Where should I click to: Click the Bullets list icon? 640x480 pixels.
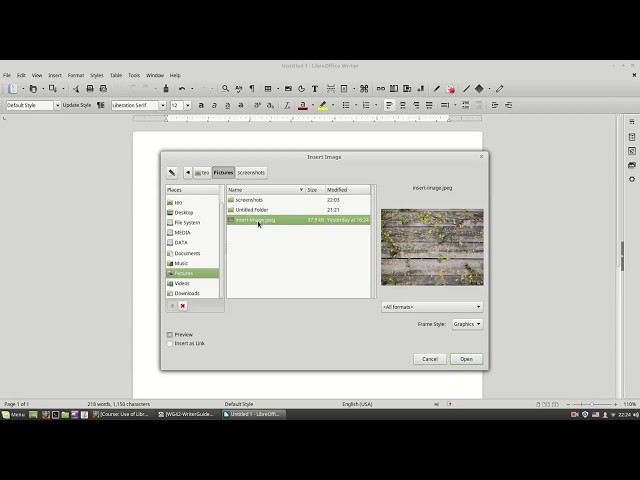tap(346, 105)
